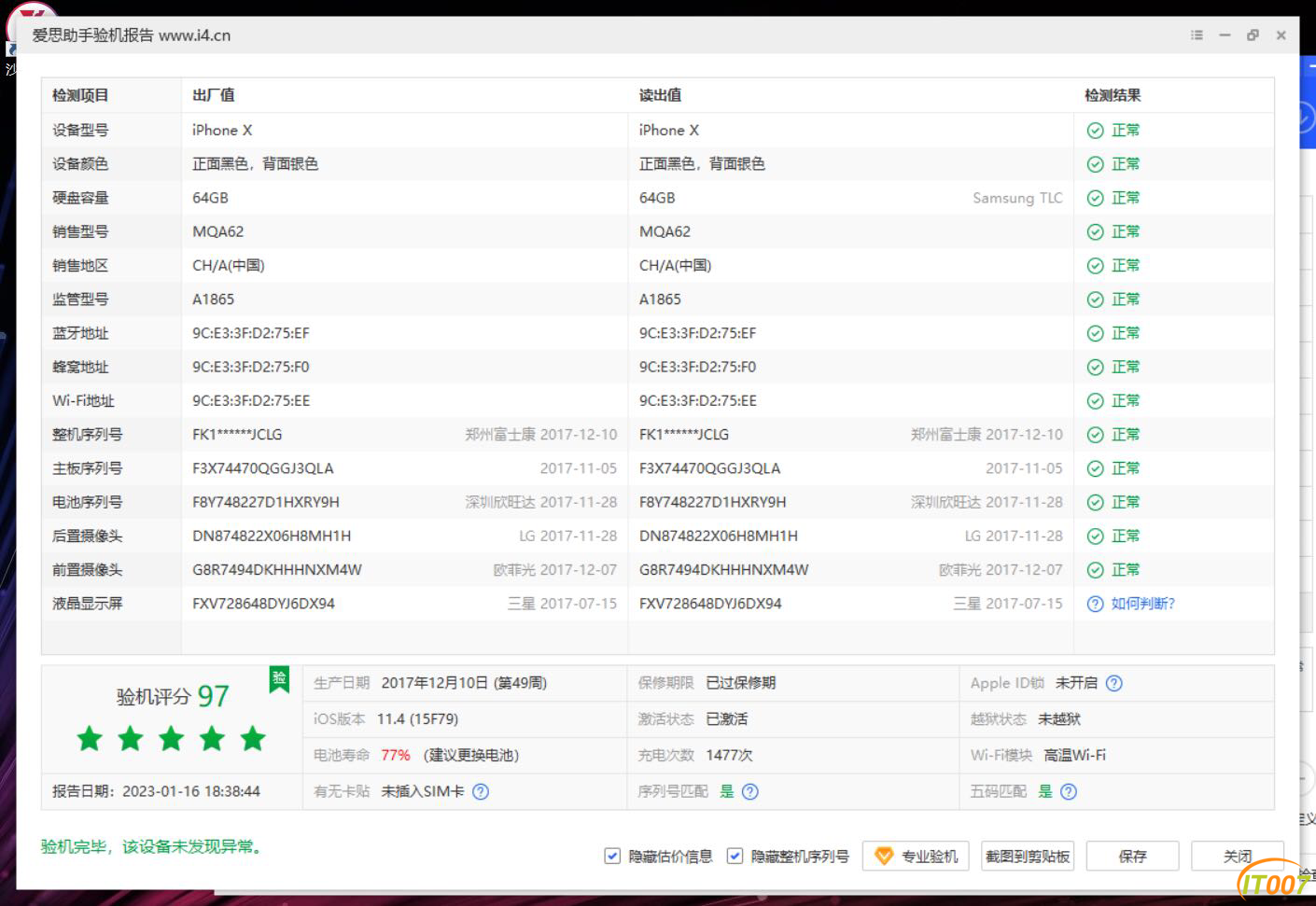Toggle the 隐藏估价信息 checkbox
This screenshot has height=906, width=1316.
612,856
